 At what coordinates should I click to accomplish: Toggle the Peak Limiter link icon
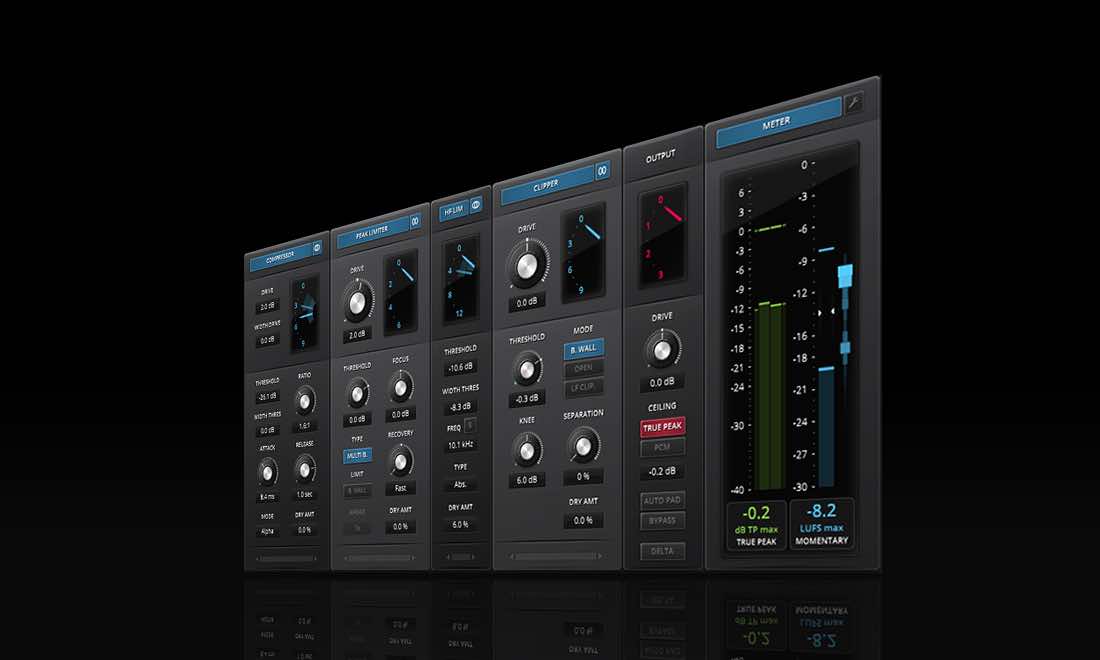415,221
